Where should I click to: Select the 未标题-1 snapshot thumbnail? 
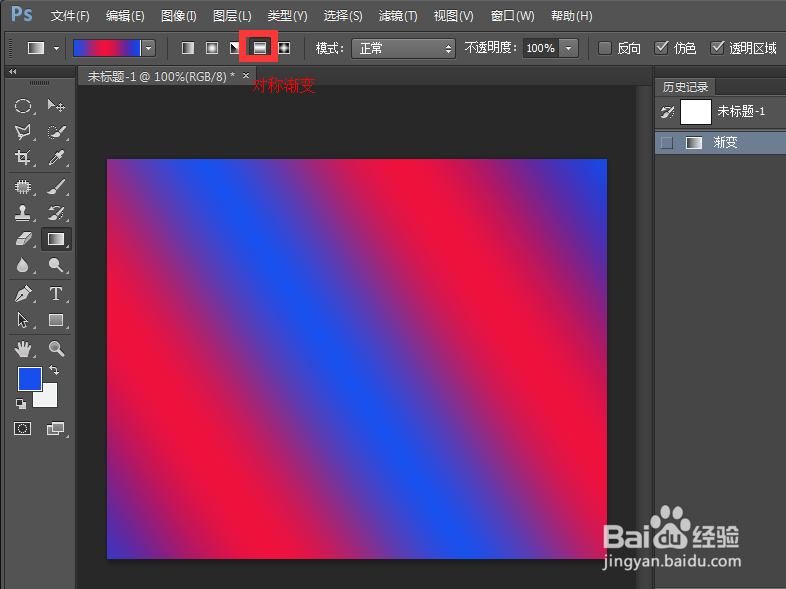tap(696, 112)
